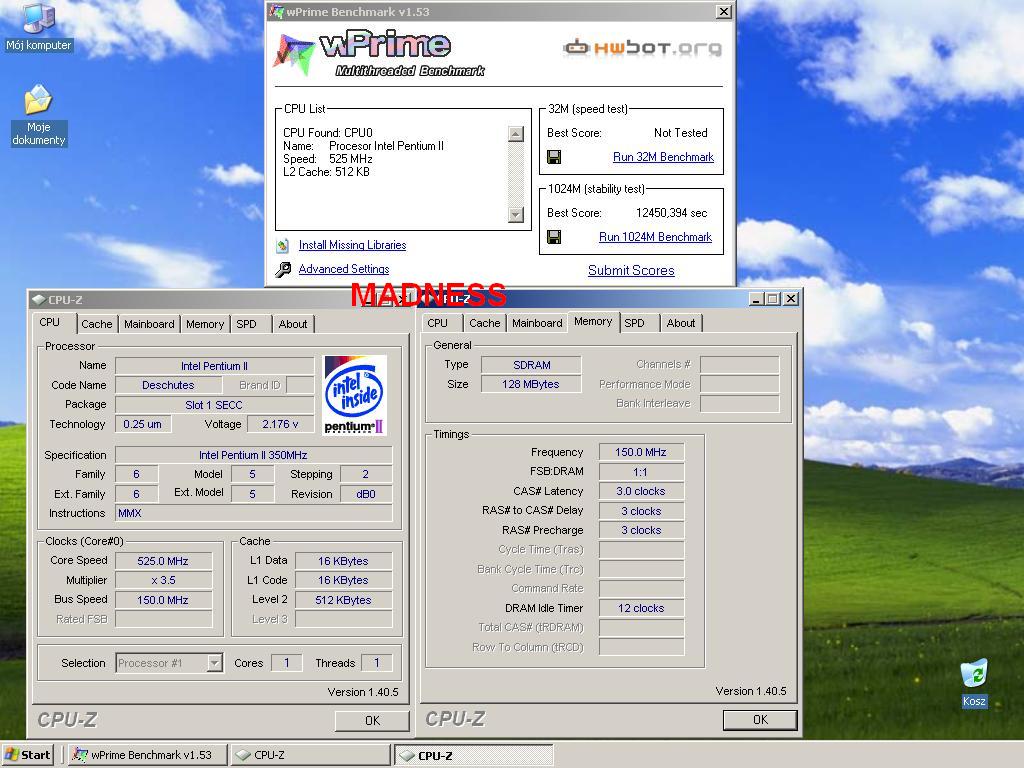Image resolution: width=1024 pixels, height=768 pixels.
Task: Switch to Mainboard tab in left CPU-Z
Action: (x=149, y=324)
